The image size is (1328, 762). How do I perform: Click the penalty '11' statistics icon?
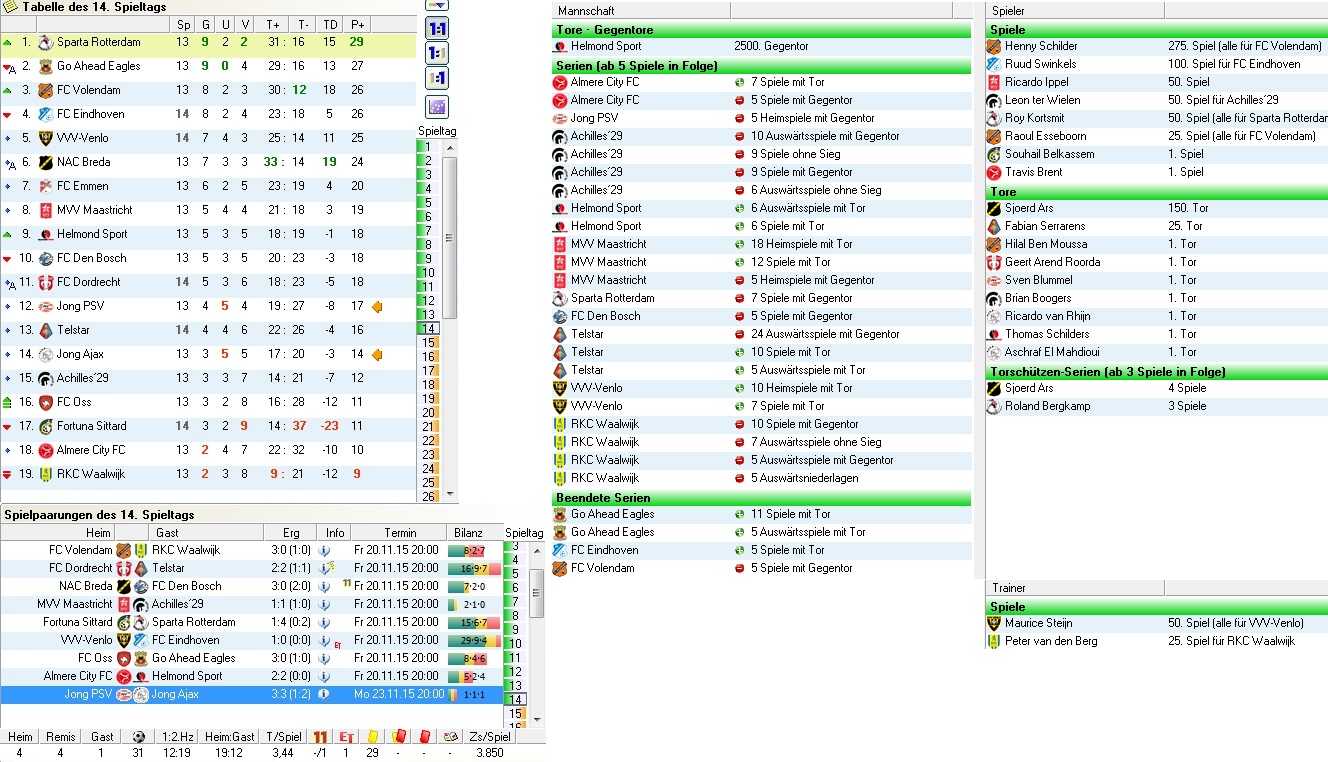click(321, 737)
